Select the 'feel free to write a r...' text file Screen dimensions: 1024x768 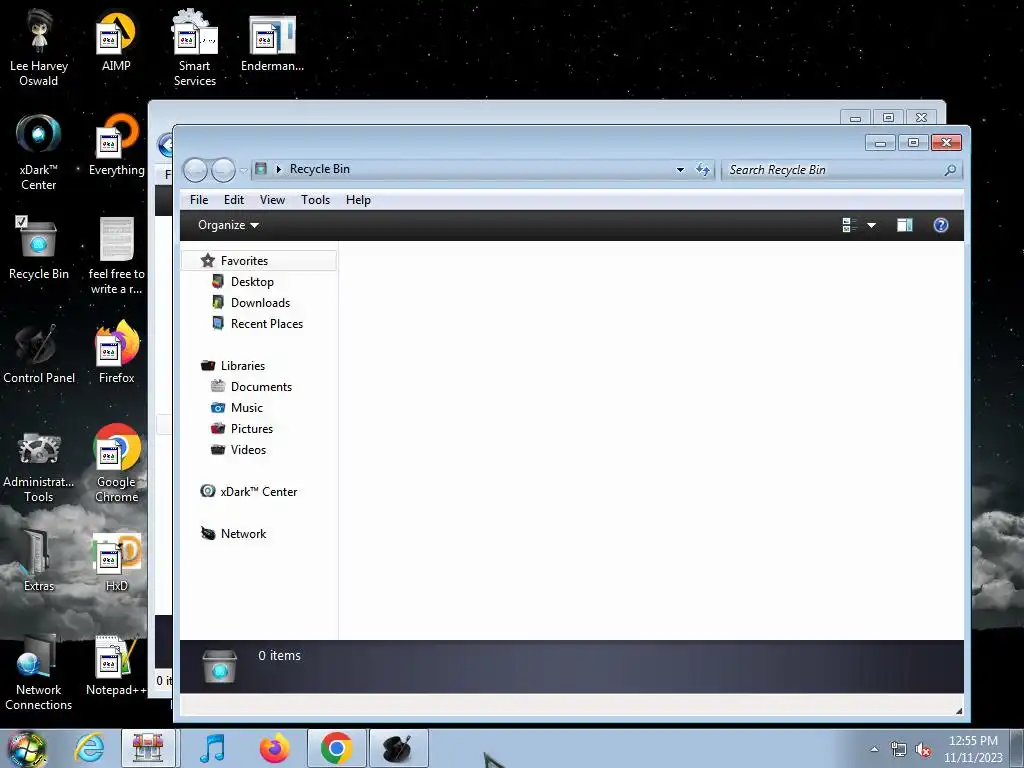pos(116,256)
